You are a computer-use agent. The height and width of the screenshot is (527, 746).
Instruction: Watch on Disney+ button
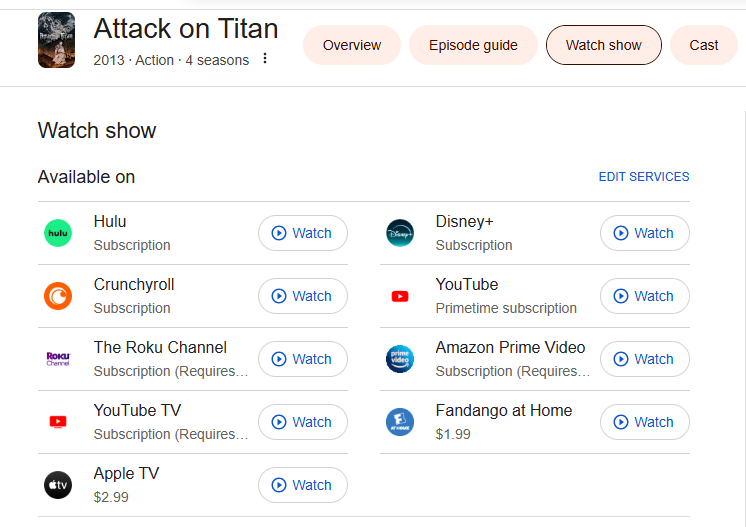coord(645,233)
